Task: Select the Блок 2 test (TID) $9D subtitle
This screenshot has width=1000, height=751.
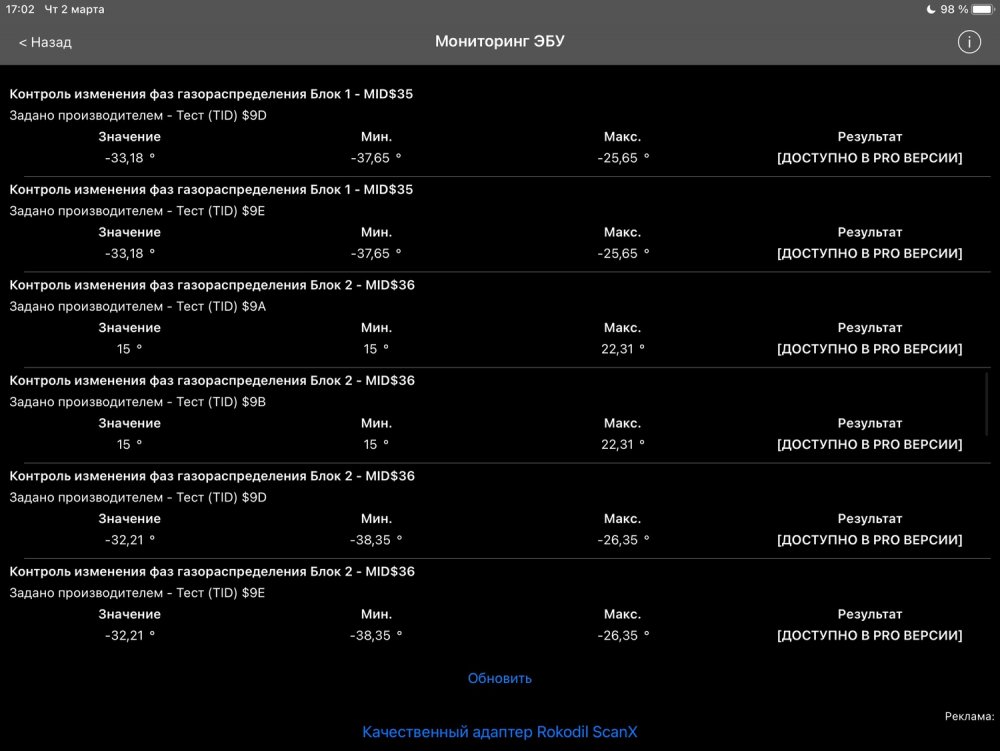Action: click(x=137, y=497)
